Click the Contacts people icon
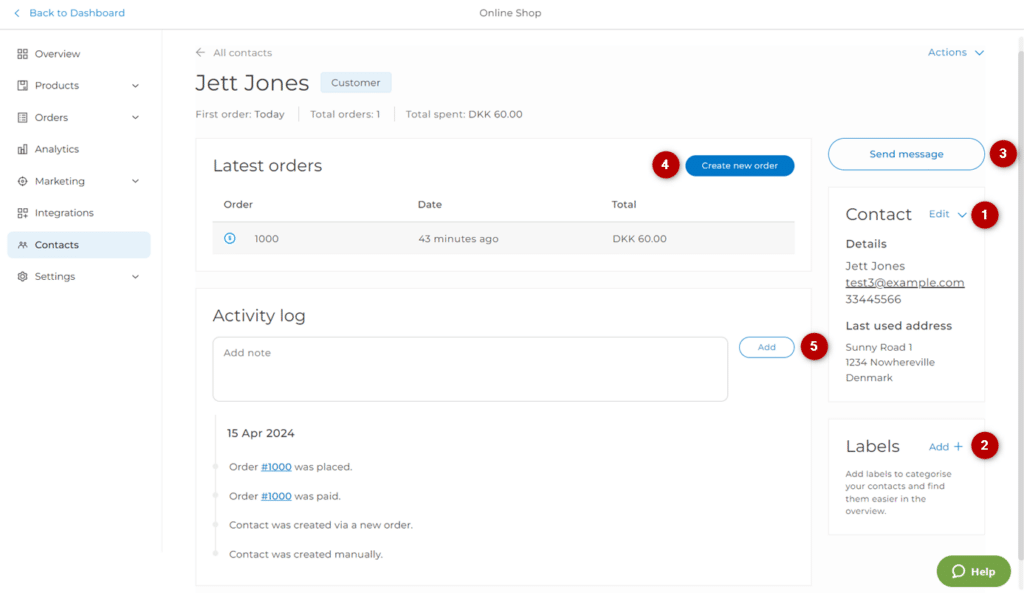 point(23,245)
